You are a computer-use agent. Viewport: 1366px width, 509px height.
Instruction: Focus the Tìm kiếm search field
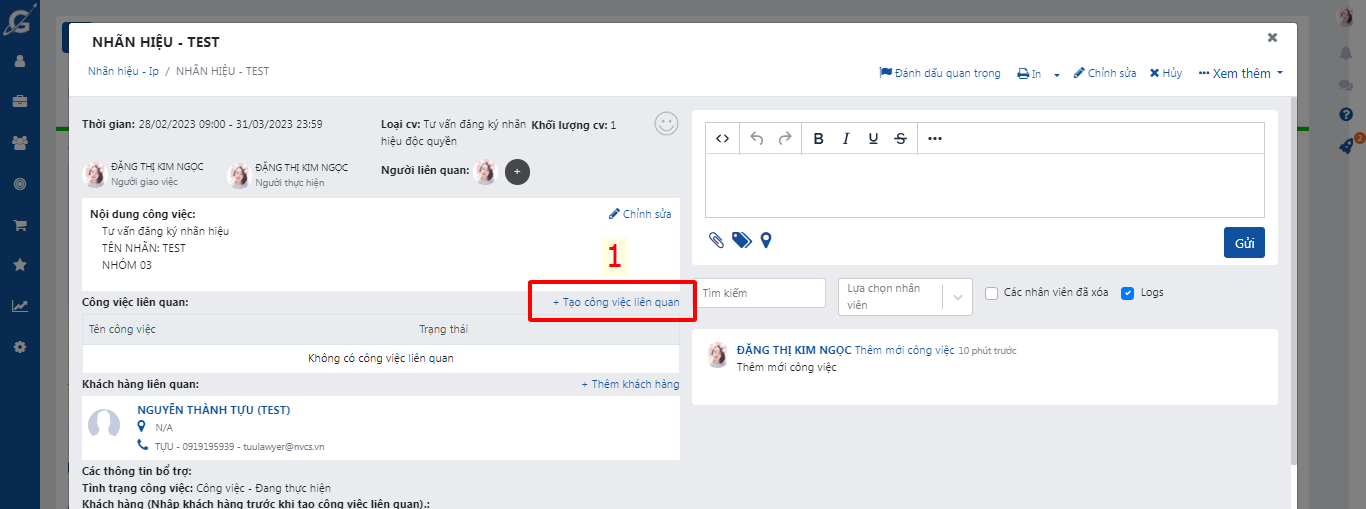coord(760,293)
